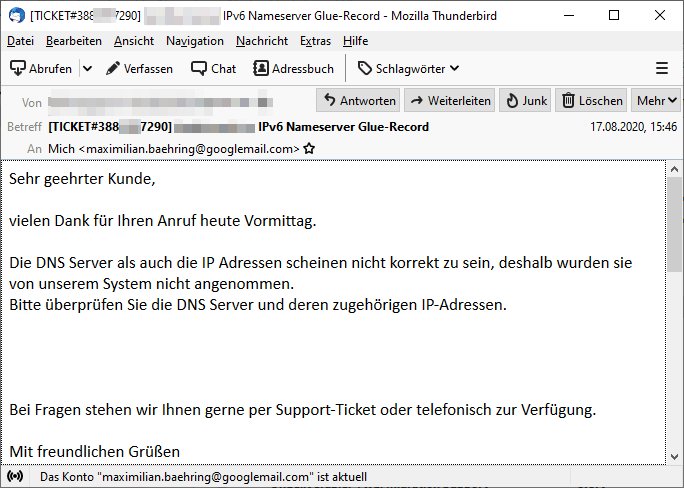This screenshot has width=684, height=488.
Task: Star the recipient contact in An field
Action: [310, 148]
